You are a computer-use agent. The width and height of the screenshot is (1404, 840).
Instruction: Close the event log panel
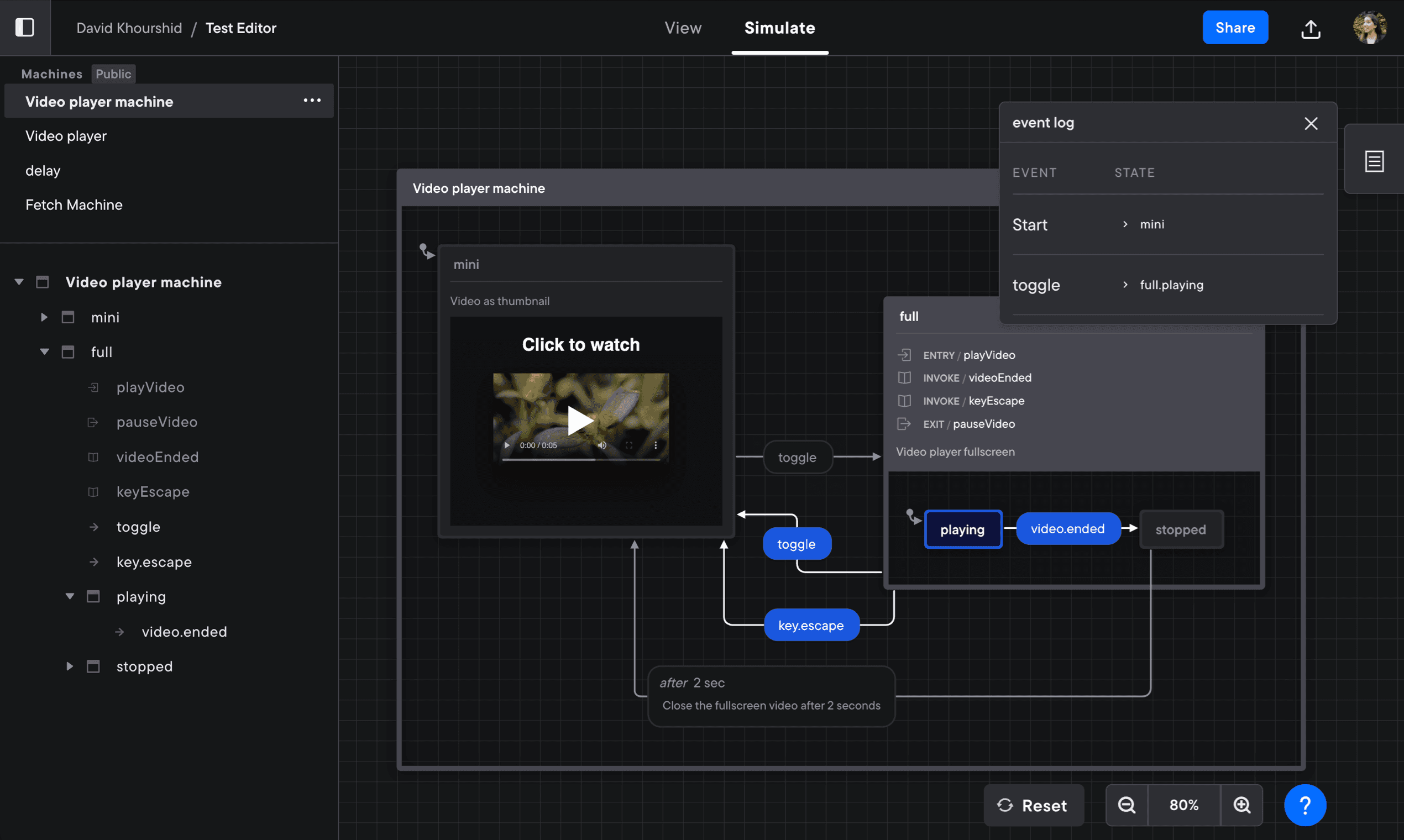tap(1311, 123)
